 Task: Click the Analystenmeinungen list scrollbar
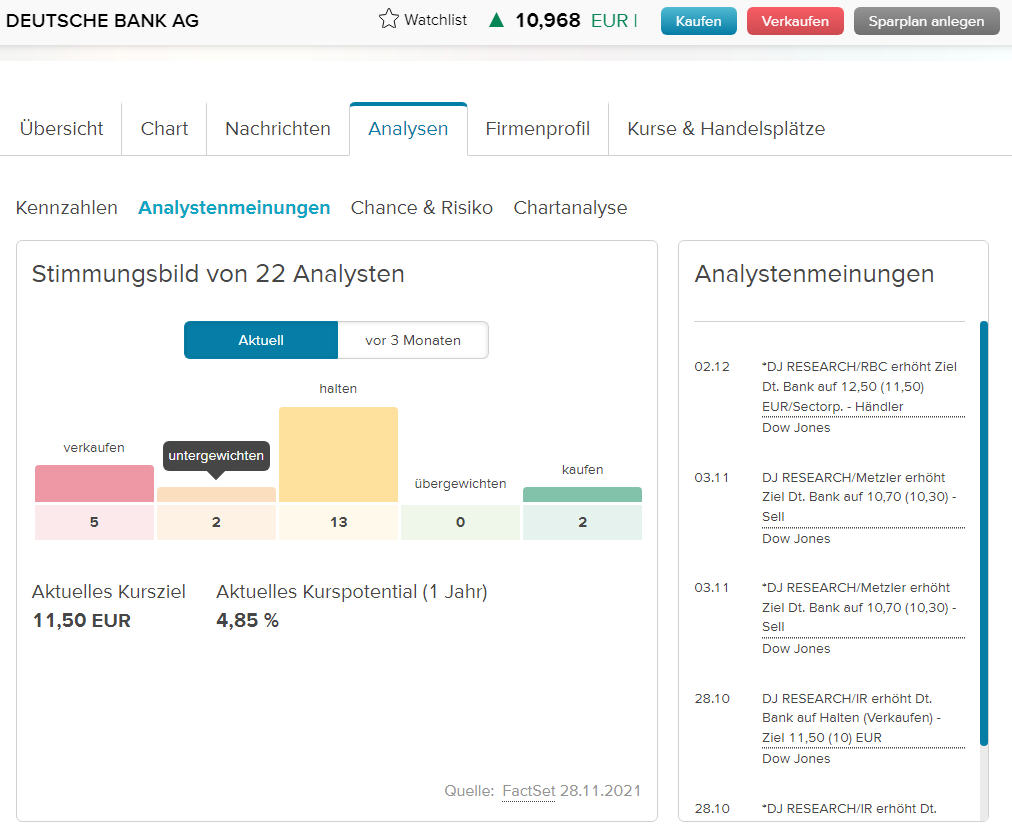pyautogui.click(x=984, y=533)
